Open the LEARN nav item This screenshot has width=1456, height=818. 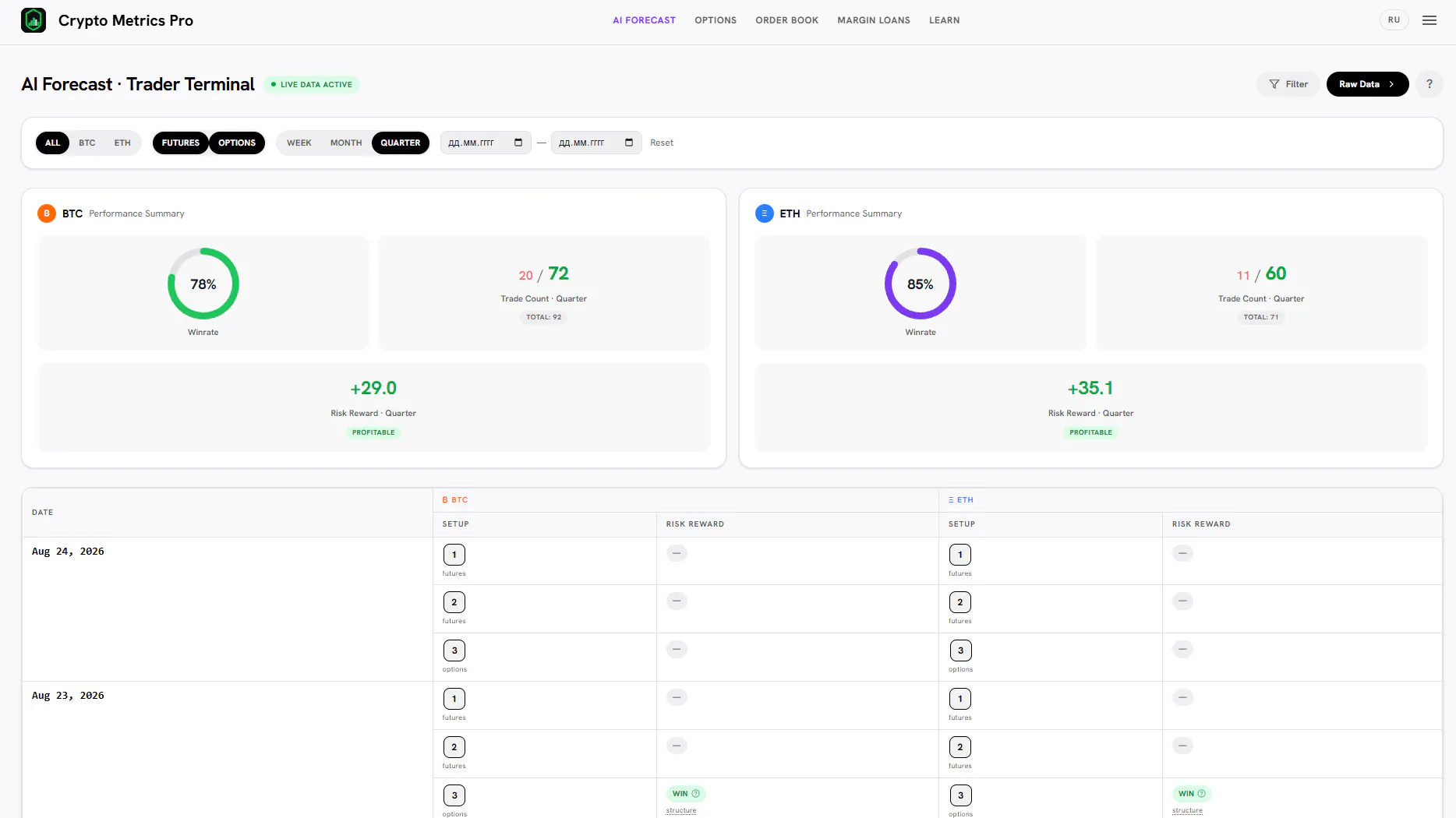click(945, 20)
